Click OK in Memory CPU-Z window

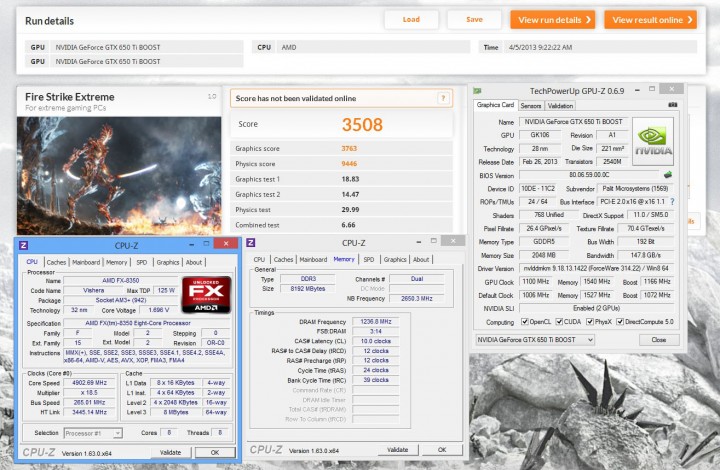point(442,450)
